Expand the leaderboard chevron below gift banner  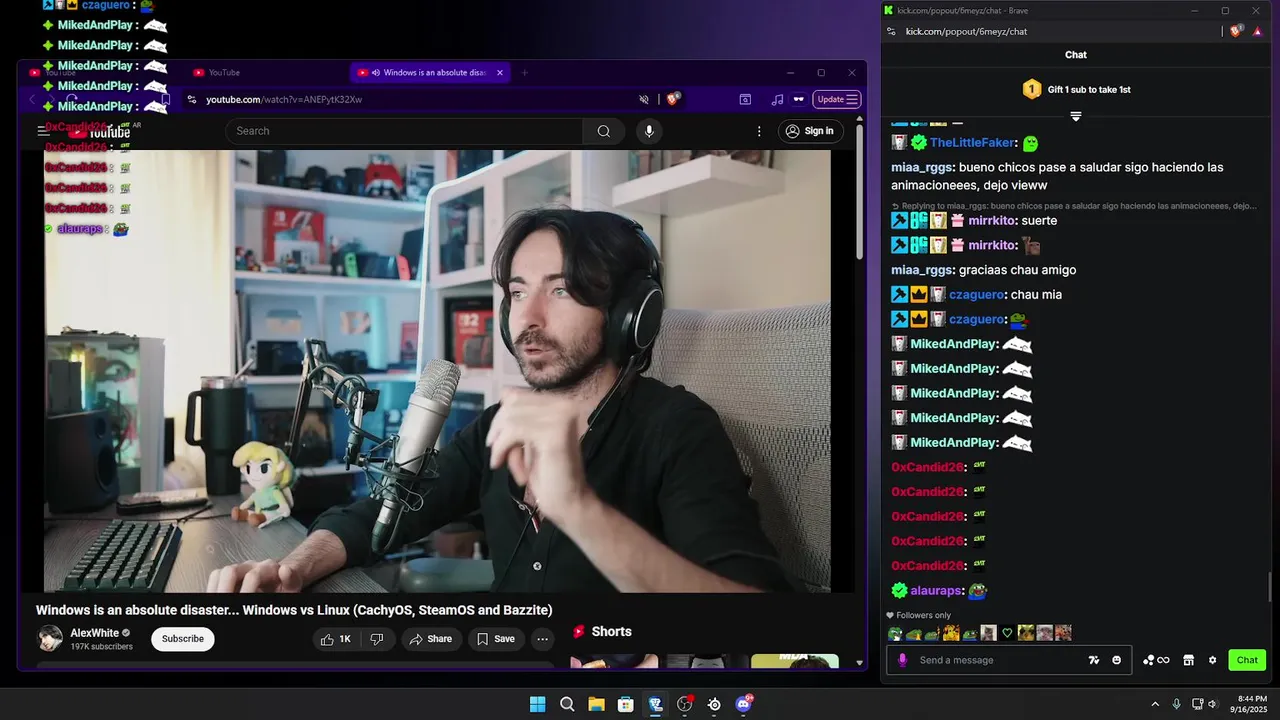tap(1076, 117)
